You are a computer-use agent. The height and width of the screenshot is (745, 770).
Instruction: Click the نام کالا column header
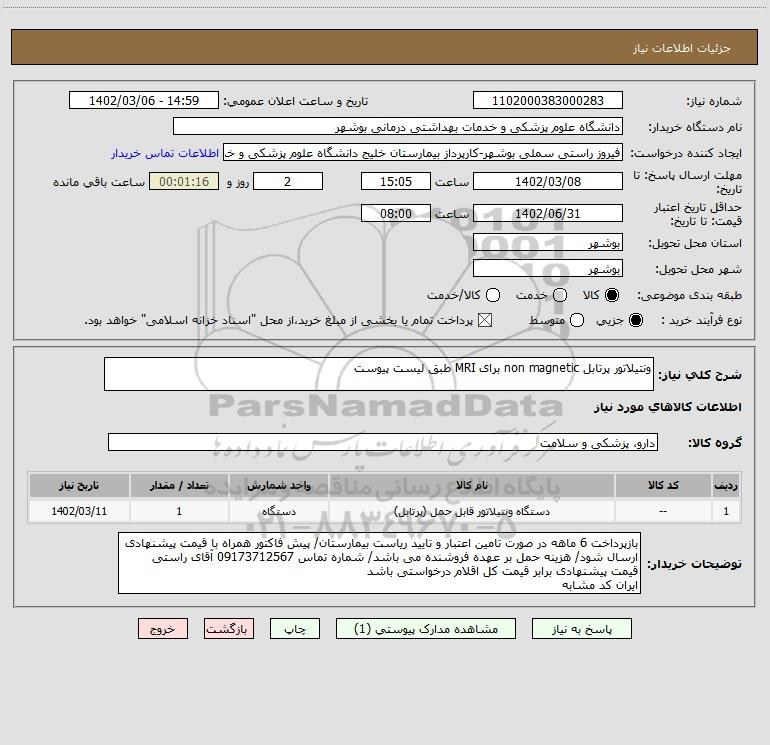[471, 485]
